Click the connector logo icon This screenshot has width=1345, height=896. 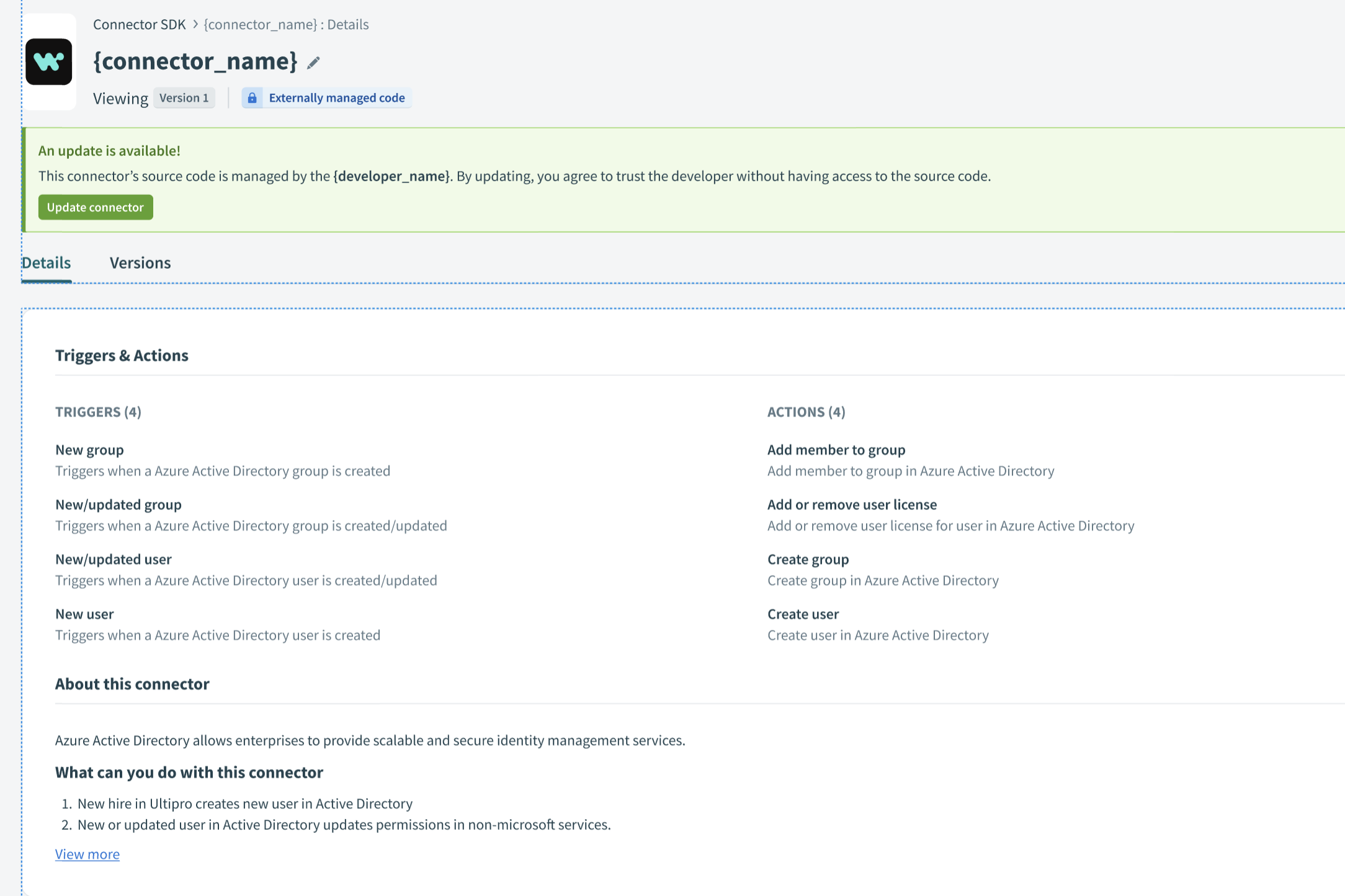(x=49, y=62)
